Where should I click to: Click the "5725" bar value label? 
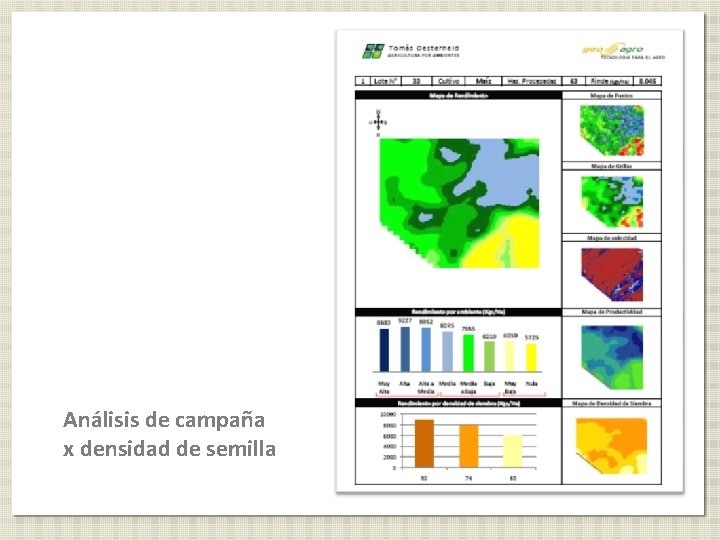click(x=531, y=338)
